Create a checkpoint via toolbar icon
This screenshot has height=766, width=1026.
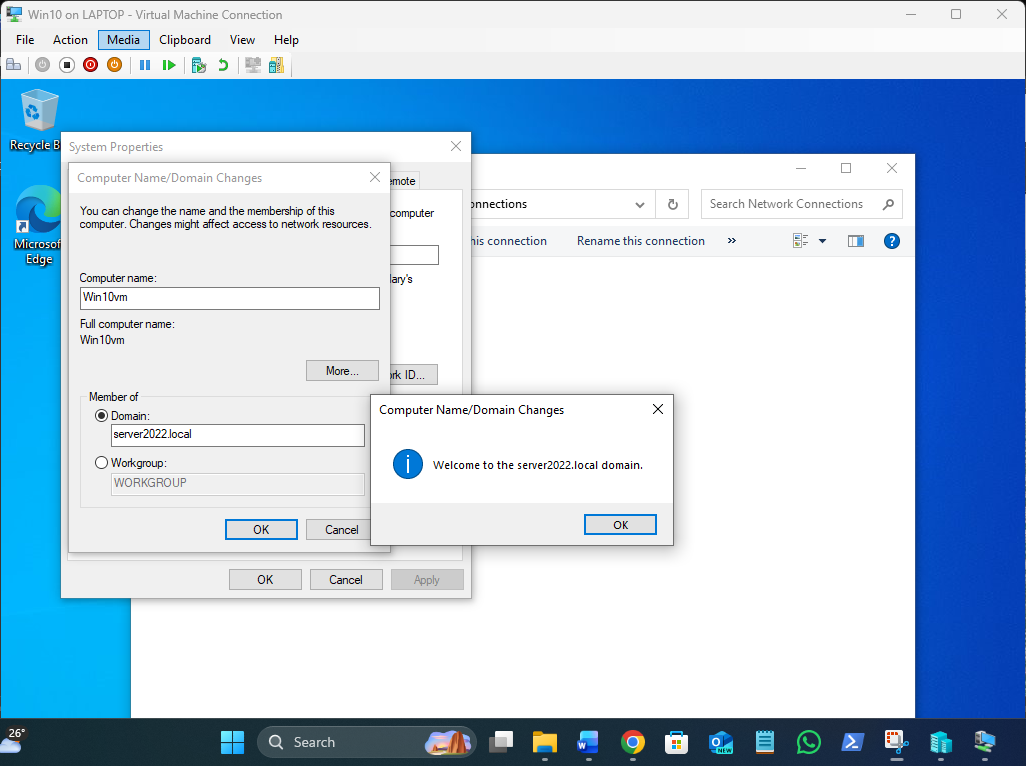[x=199, y=65]
